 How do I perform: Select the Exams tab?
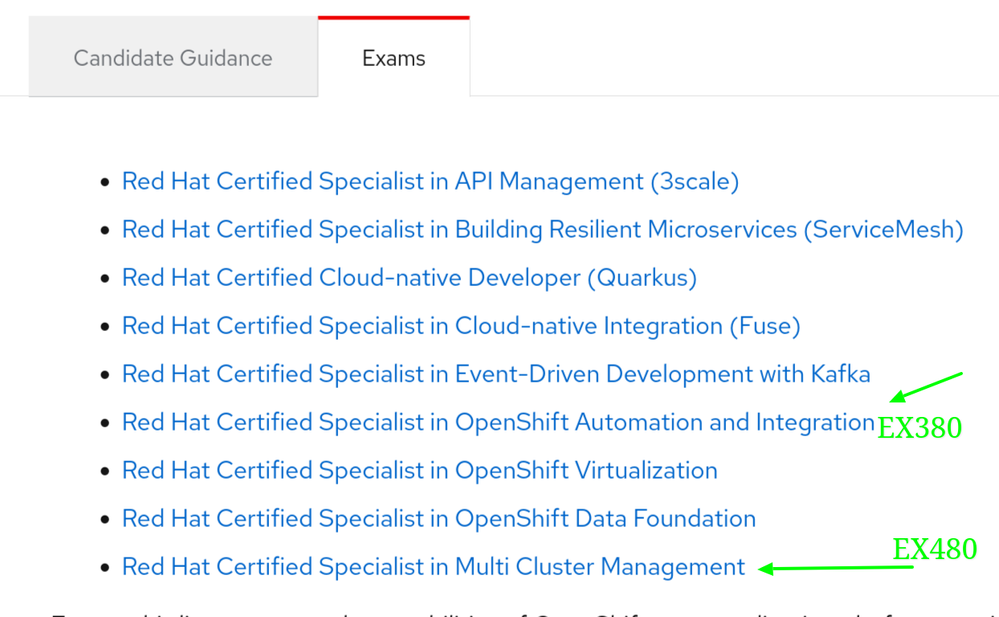click(393, 58)
